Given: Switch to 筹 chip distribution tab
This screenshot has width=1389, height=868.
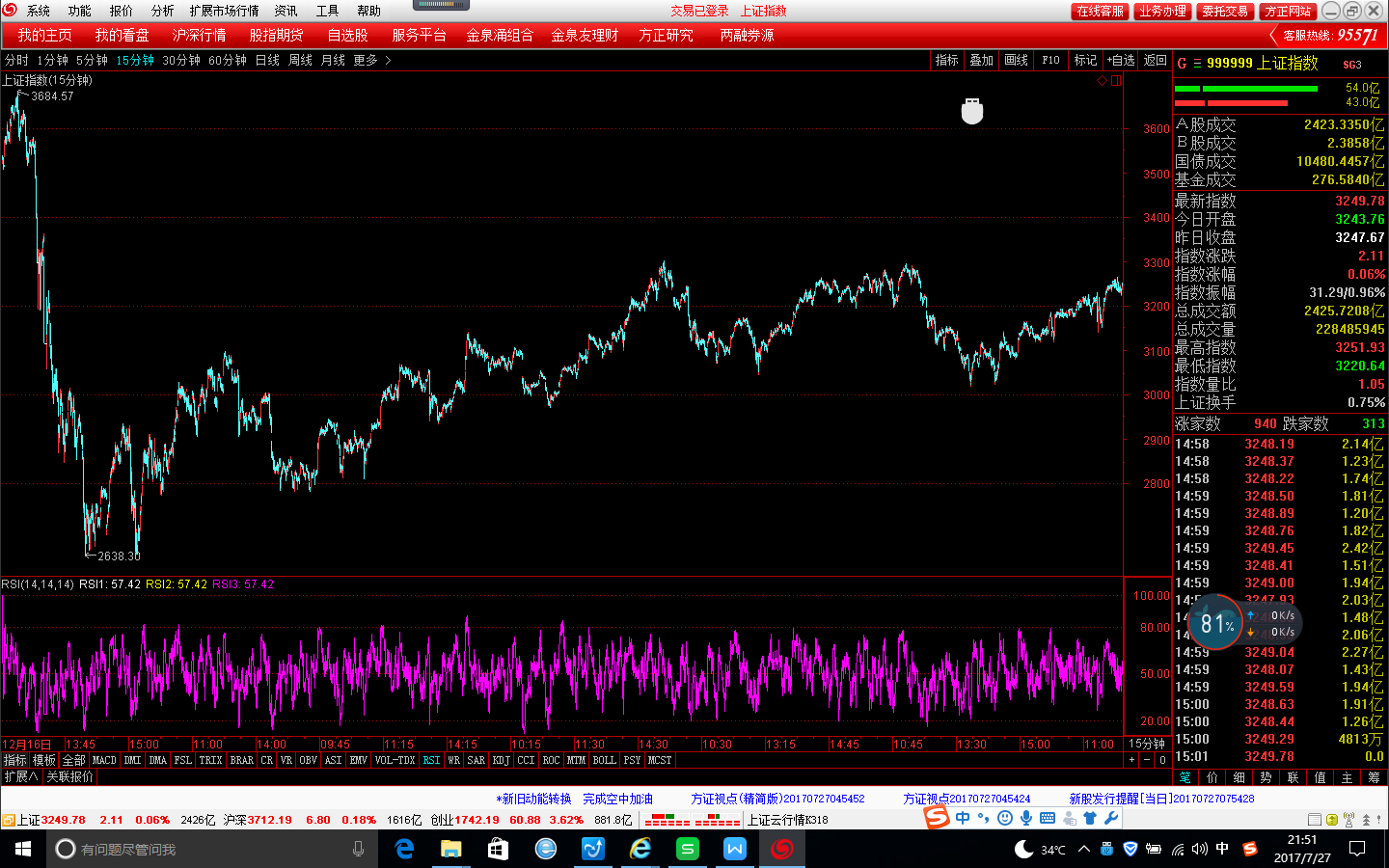Looking at the screenshot, I should click(x=1374, y=777).
